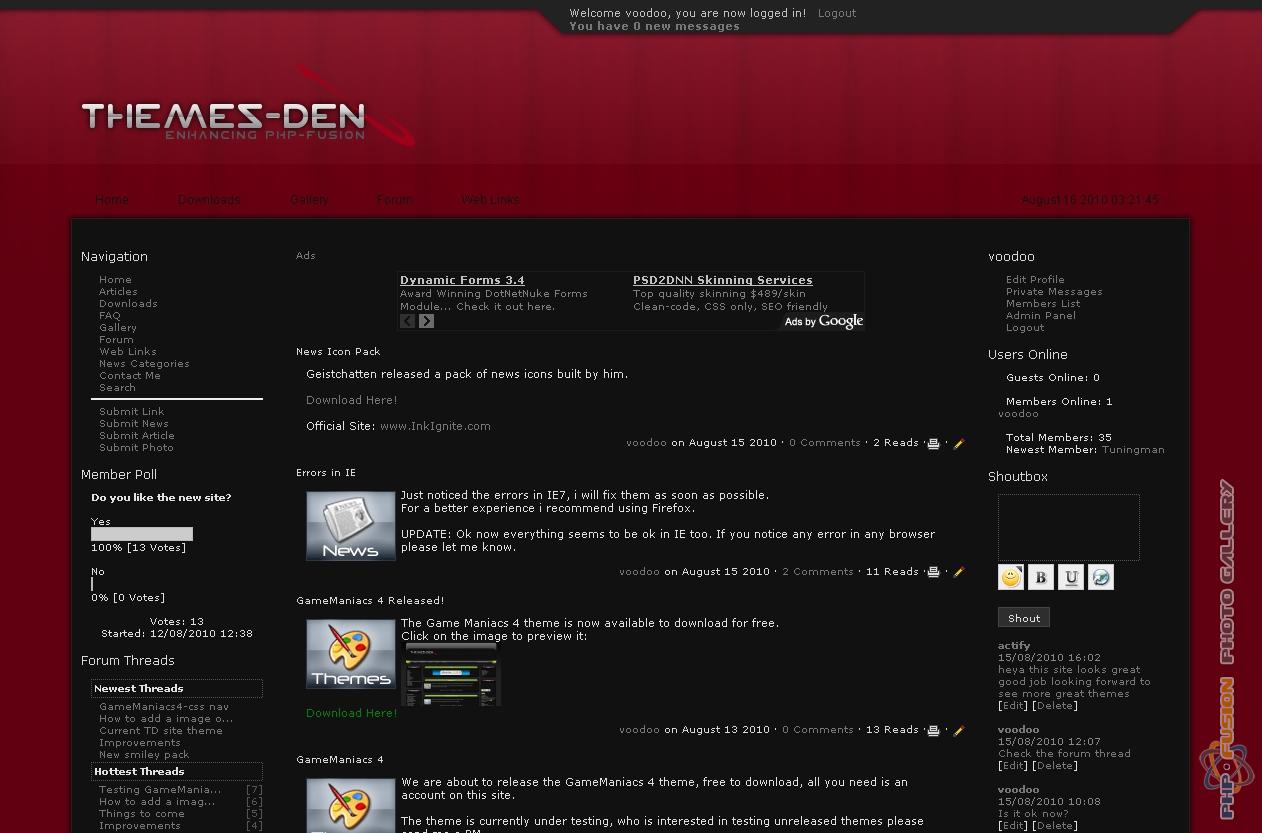Click the News category image in Errors in IE

(351, 526)
